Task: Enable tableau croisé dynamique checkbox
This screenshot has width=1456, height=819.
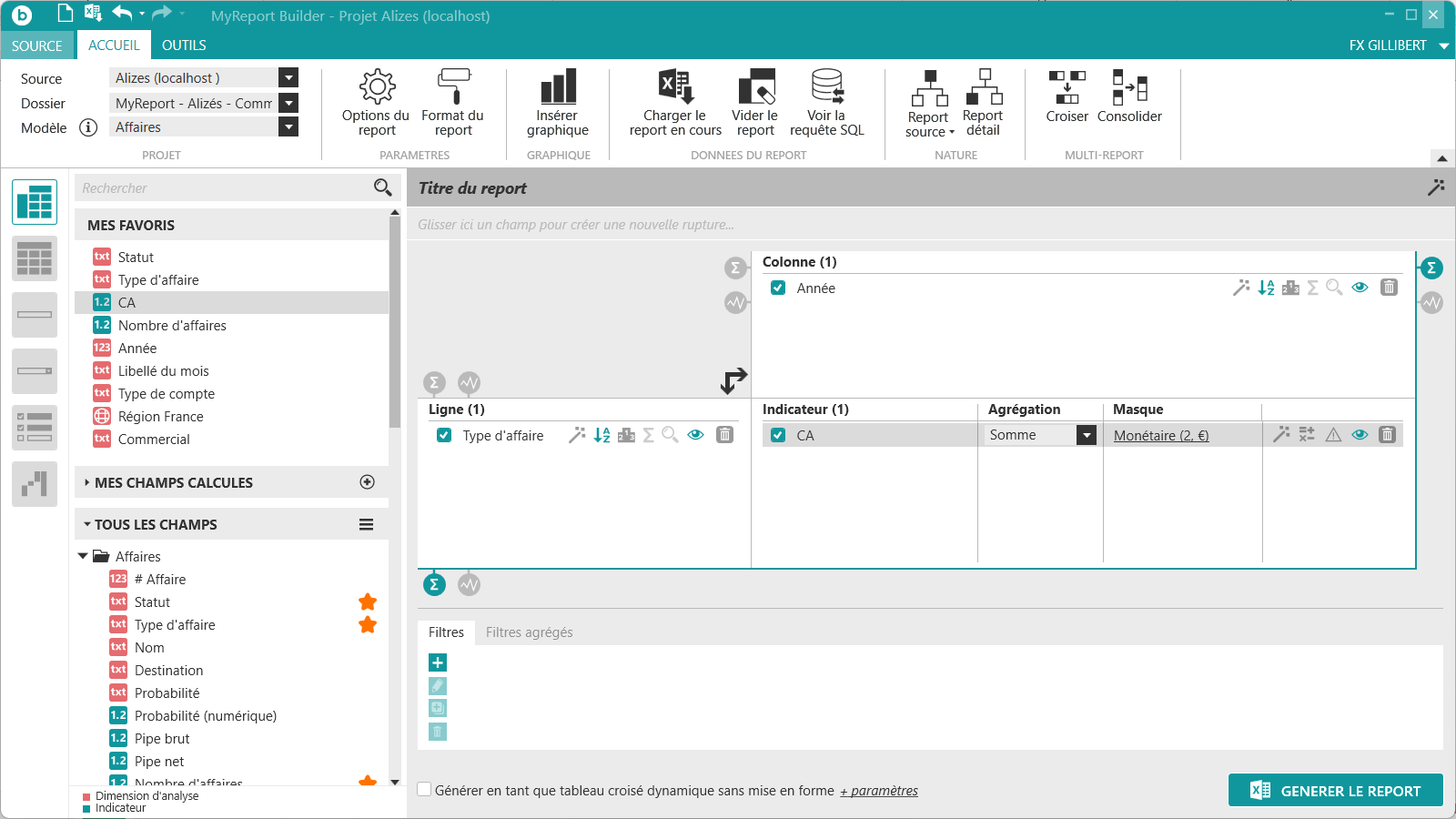Action: [x=424, y=789]
